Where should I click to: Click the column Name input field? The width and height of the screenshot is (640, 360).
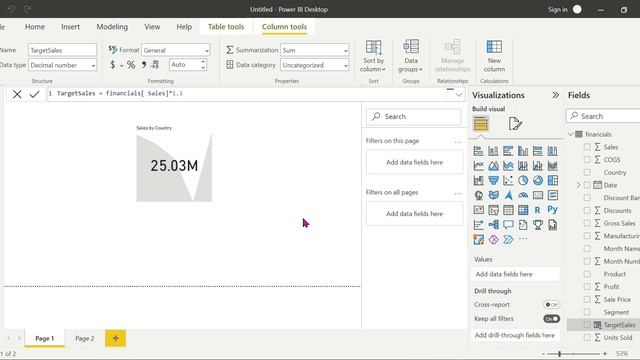click(62, 50)
